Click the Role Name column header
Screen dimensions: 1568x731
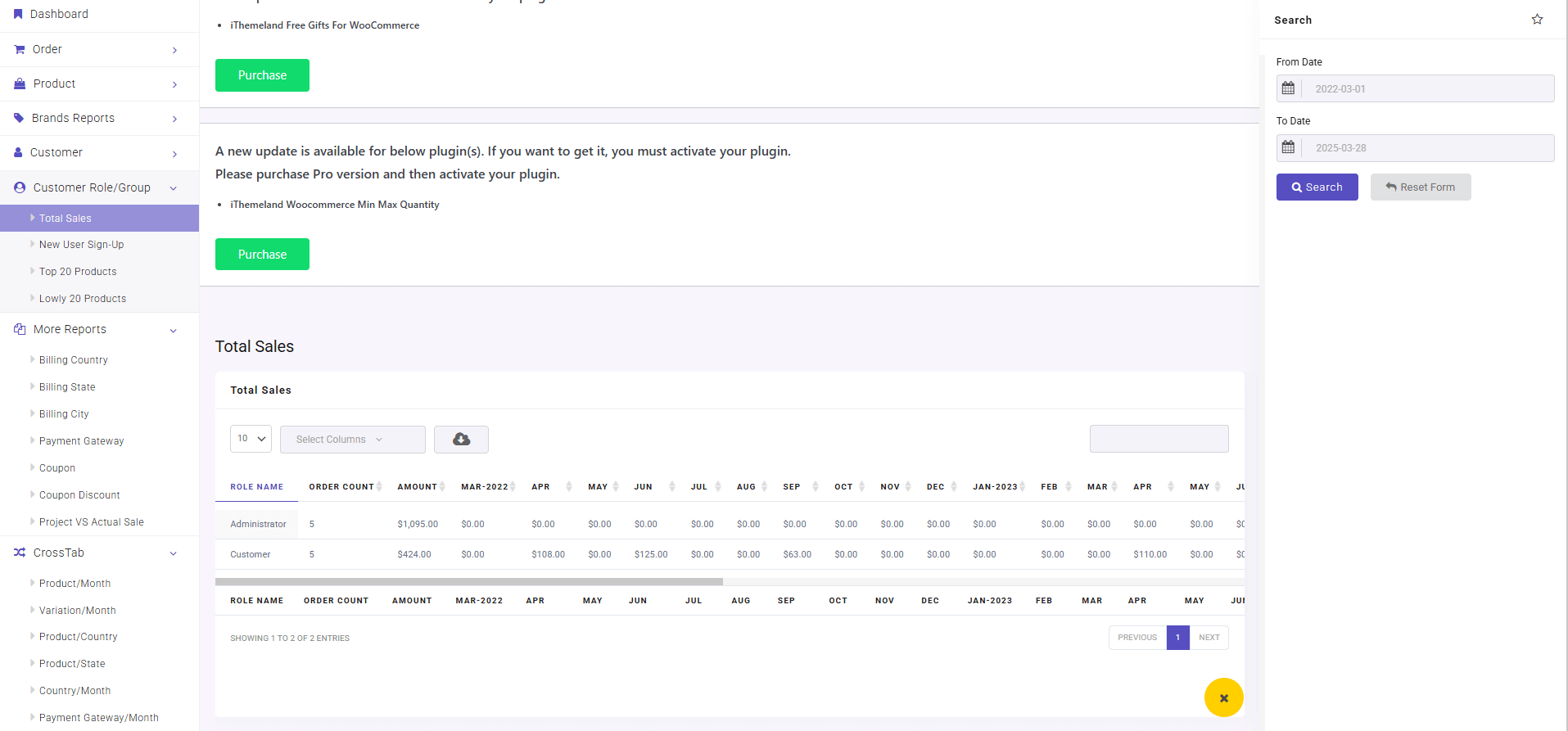pyautogui.click(x=256, y=487)
